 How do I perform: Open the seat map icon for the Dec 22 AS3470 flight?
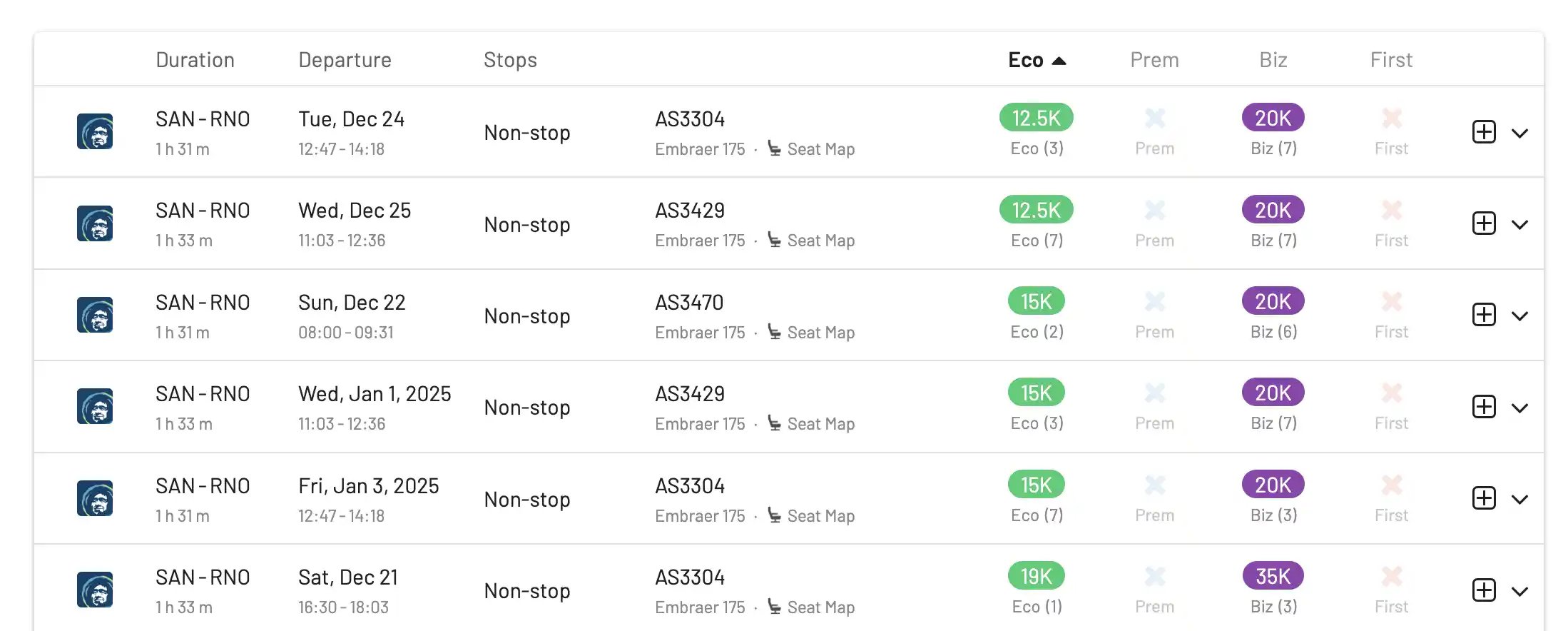774,332
